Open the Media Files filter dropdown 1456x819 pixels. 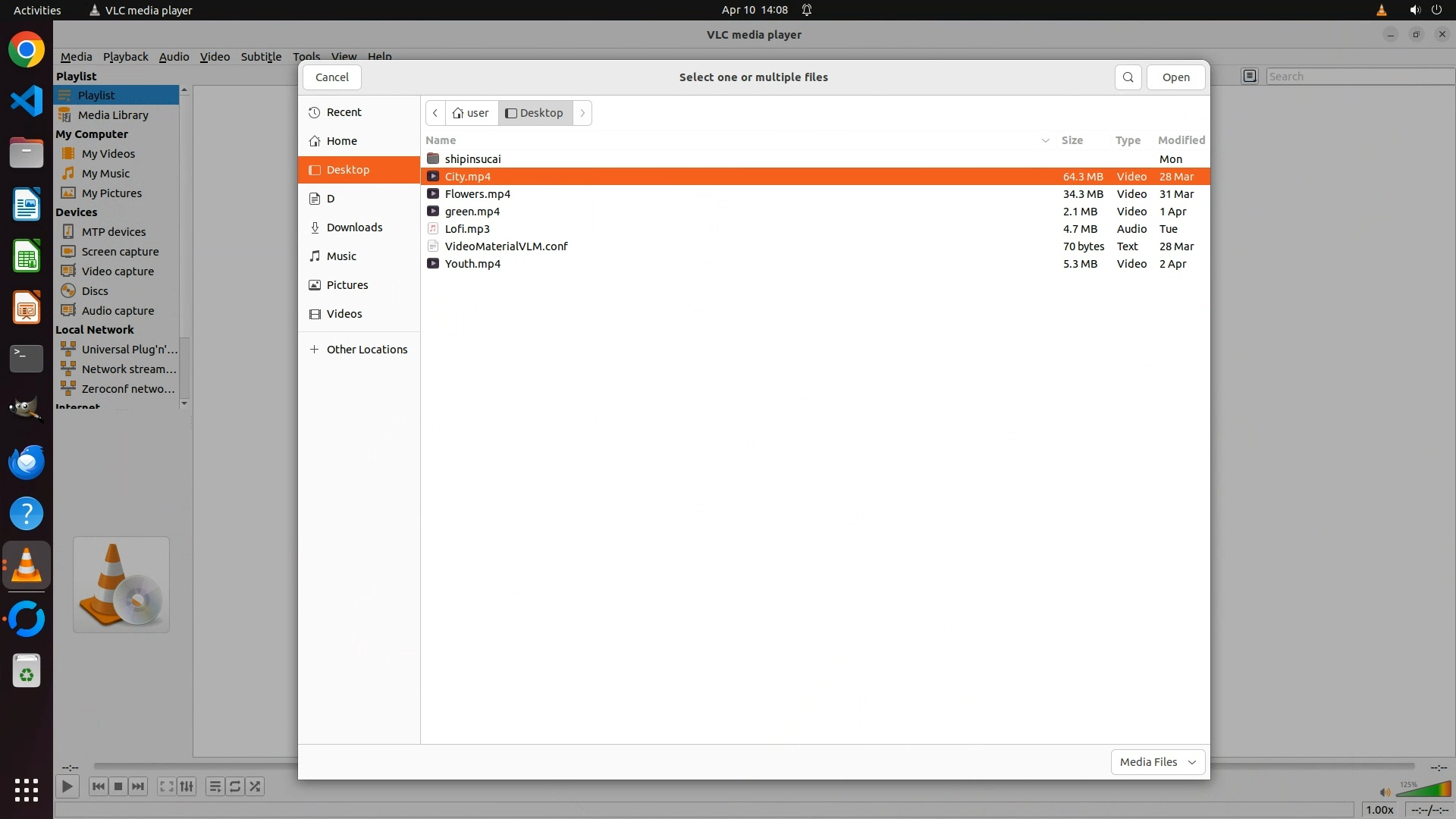pos(1157,761)
